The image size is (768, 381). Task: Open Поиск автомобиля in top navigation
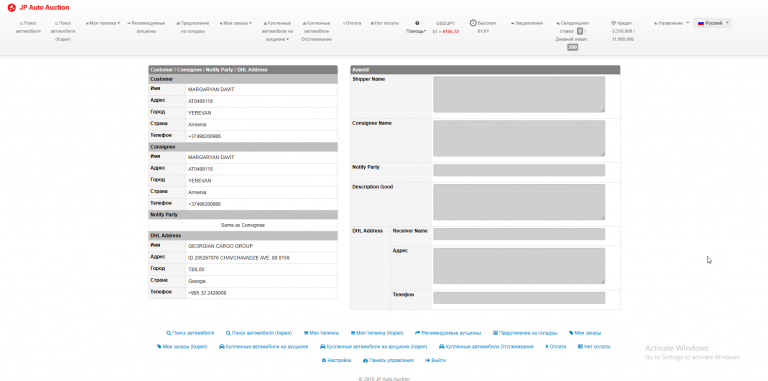tap(28, 27)
